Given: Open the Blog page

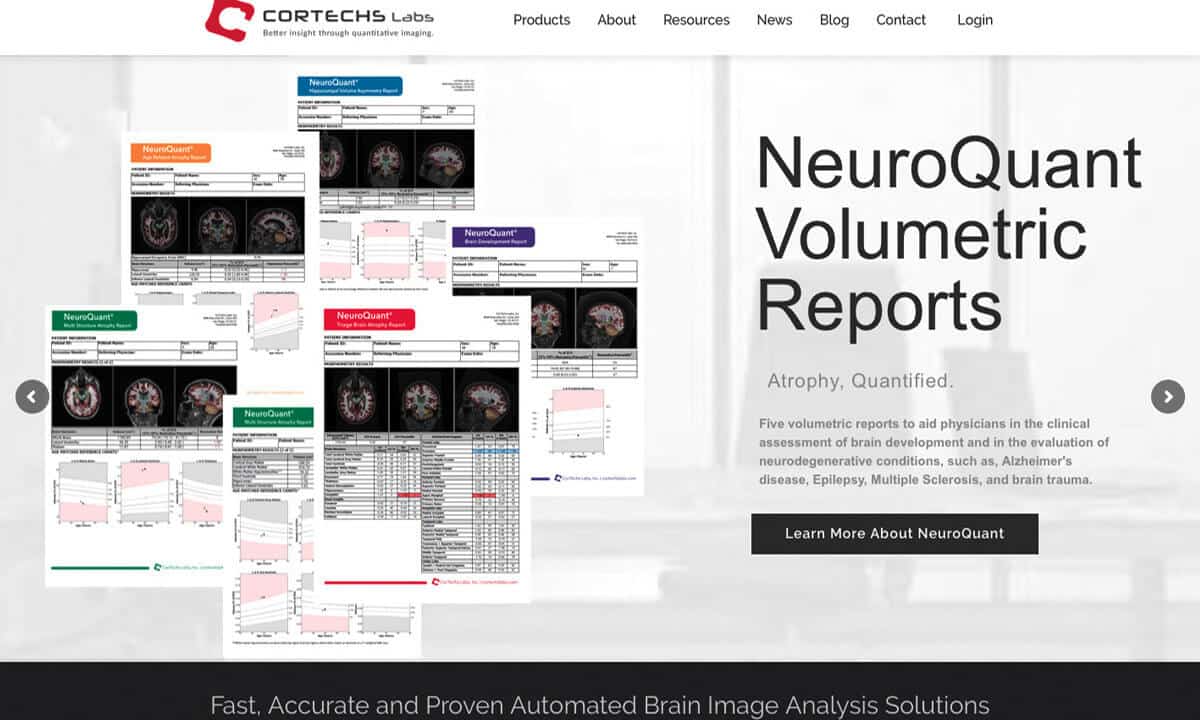Looking at the screenshot, I should coord(834,20).
